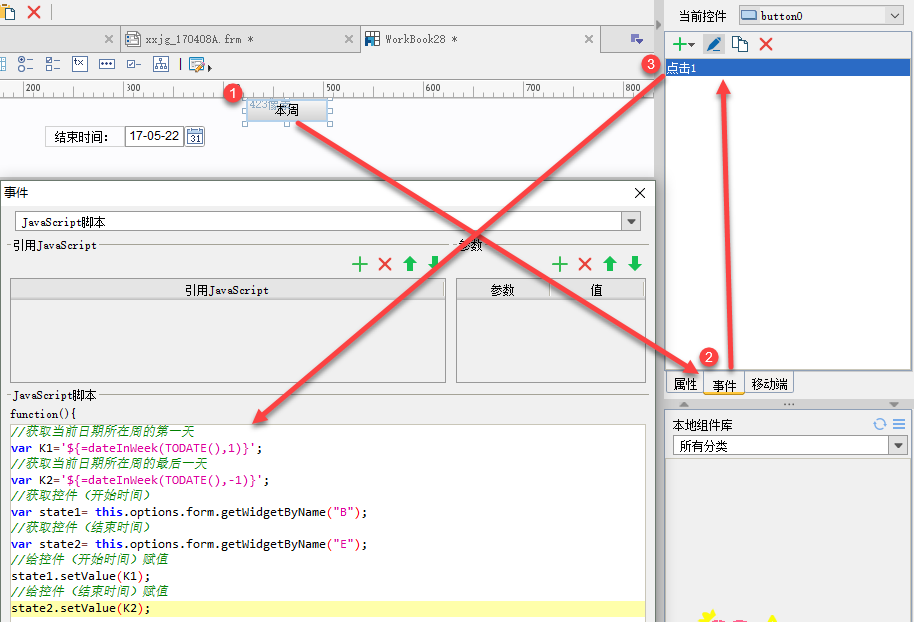914x622 pixels.
Task: Expand the add-event plus arrow menu
Action: [x=691, y=45]
